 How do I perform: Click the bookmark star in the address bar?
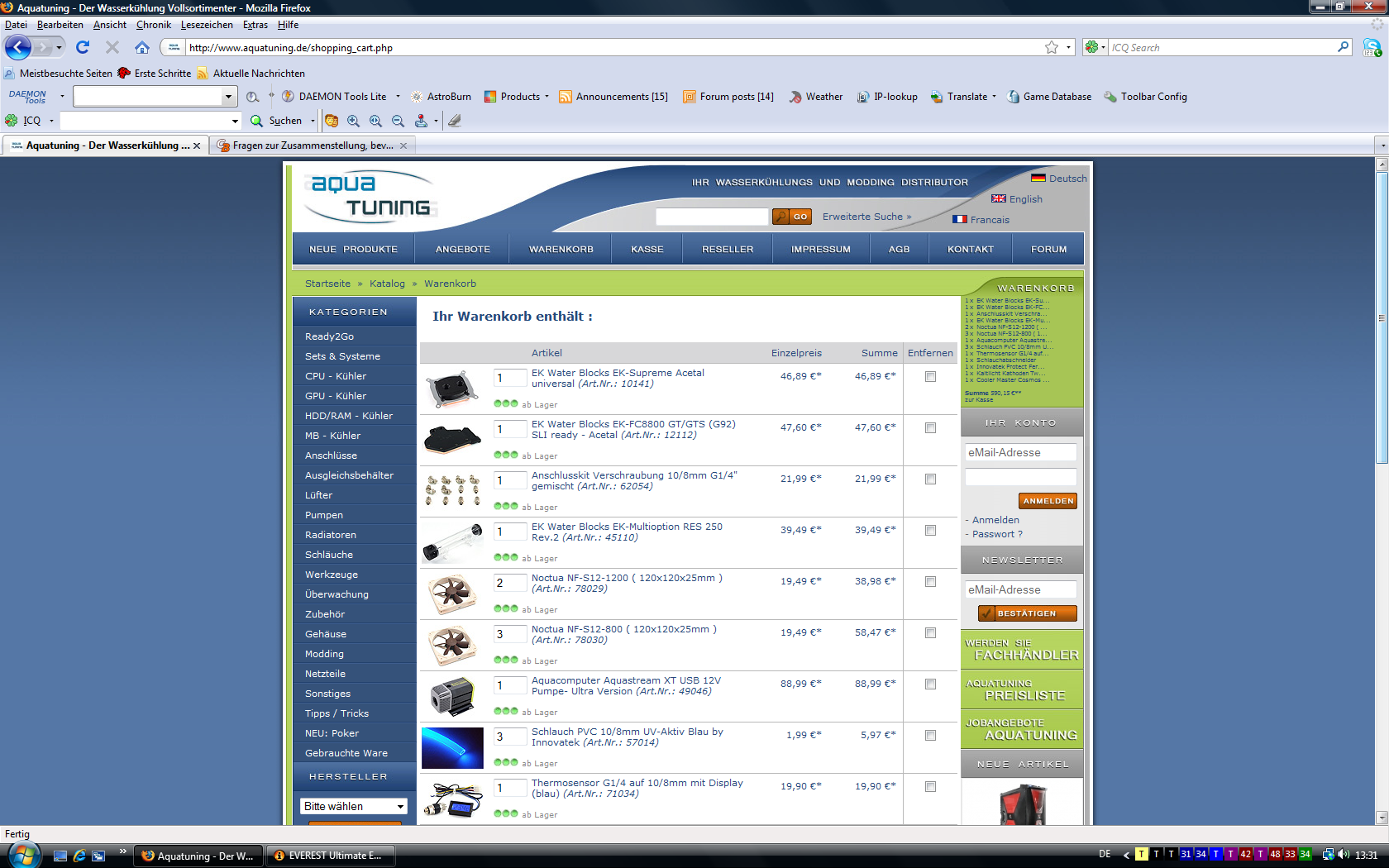click(x=1052, y=47)
